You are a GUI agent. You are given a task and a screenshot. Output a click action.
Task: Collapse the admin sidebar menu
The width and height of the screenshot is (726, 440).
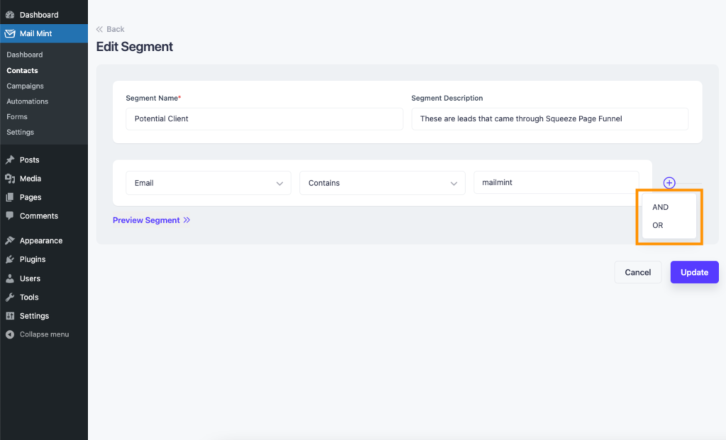[37, 334]
